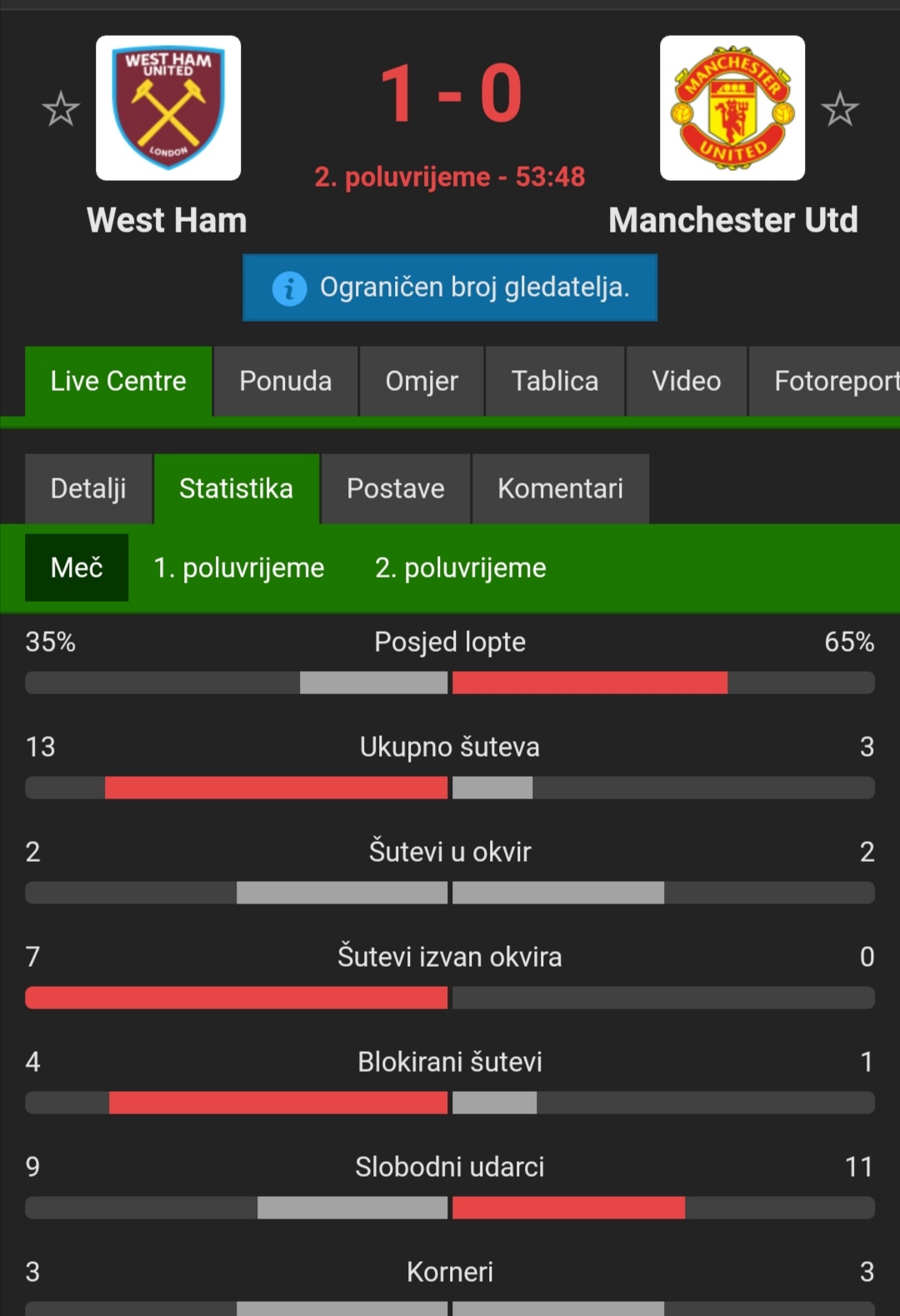Switch to the Detalji sub-tab

click(88, 488)
